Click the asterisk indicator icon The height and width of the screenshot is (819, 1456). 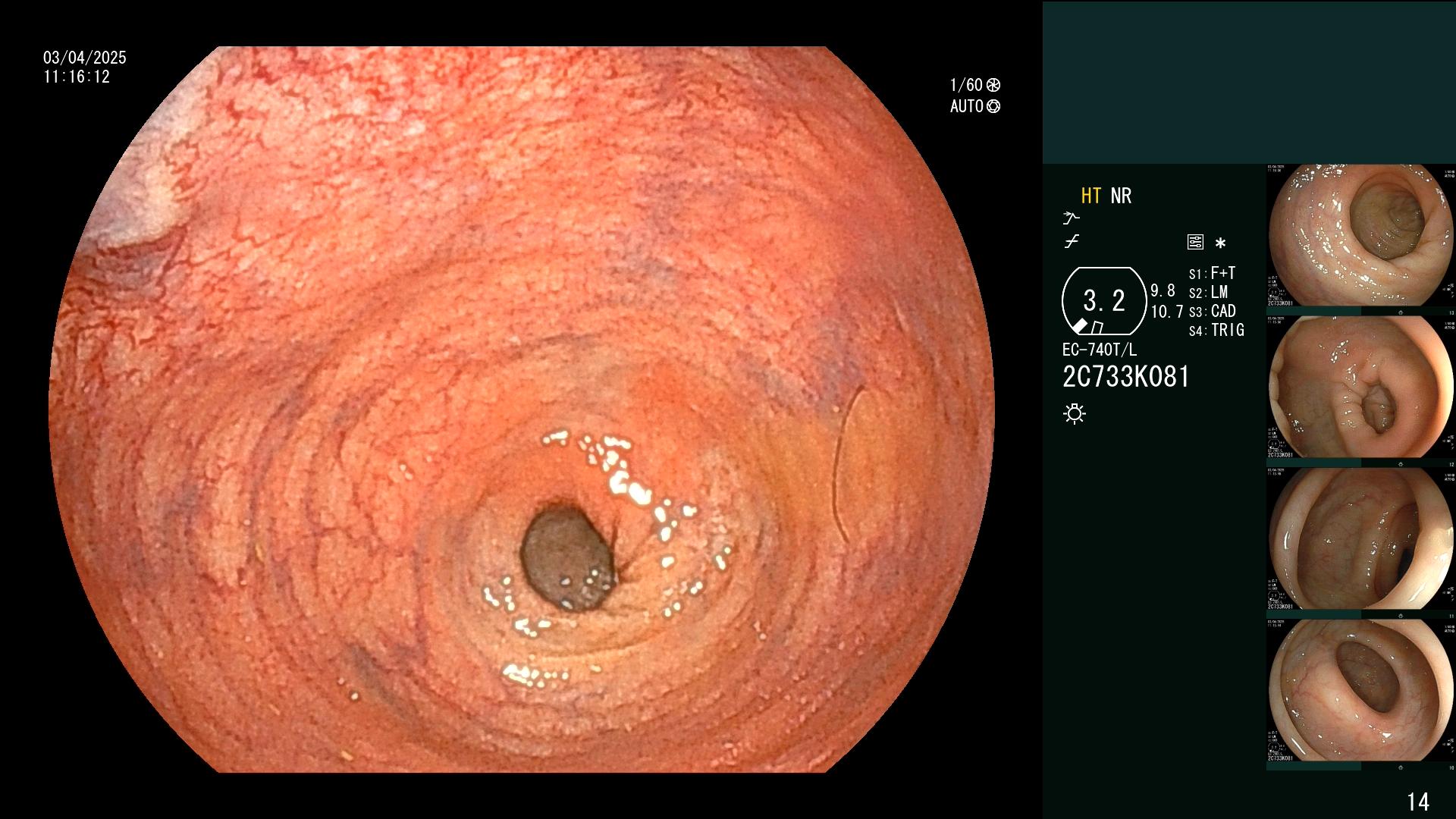pyautogui.click(x=1220, y=243)
